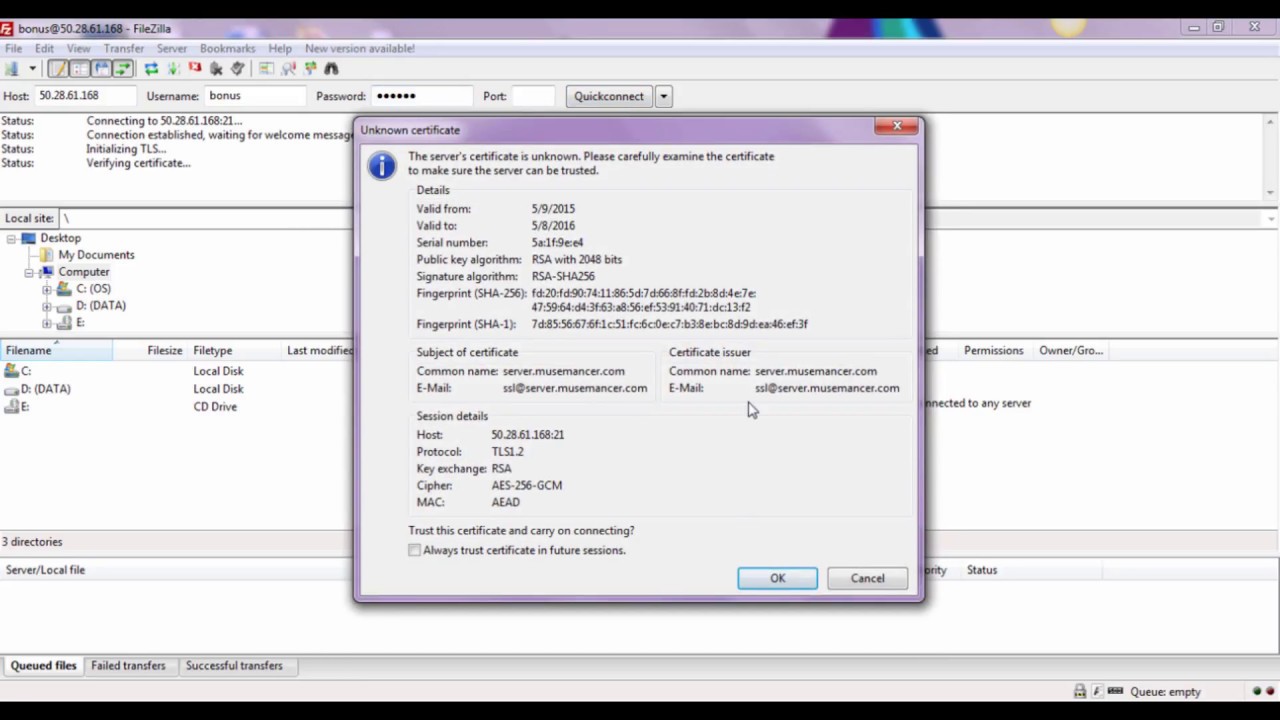
Task: Select the E: CD drive icon in file list
Action: click(11, 407)
